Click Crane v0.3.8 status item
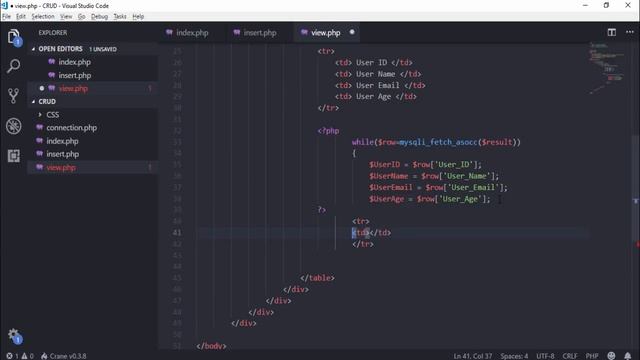Viewport: 640px width, 360px height. (64, 356)
